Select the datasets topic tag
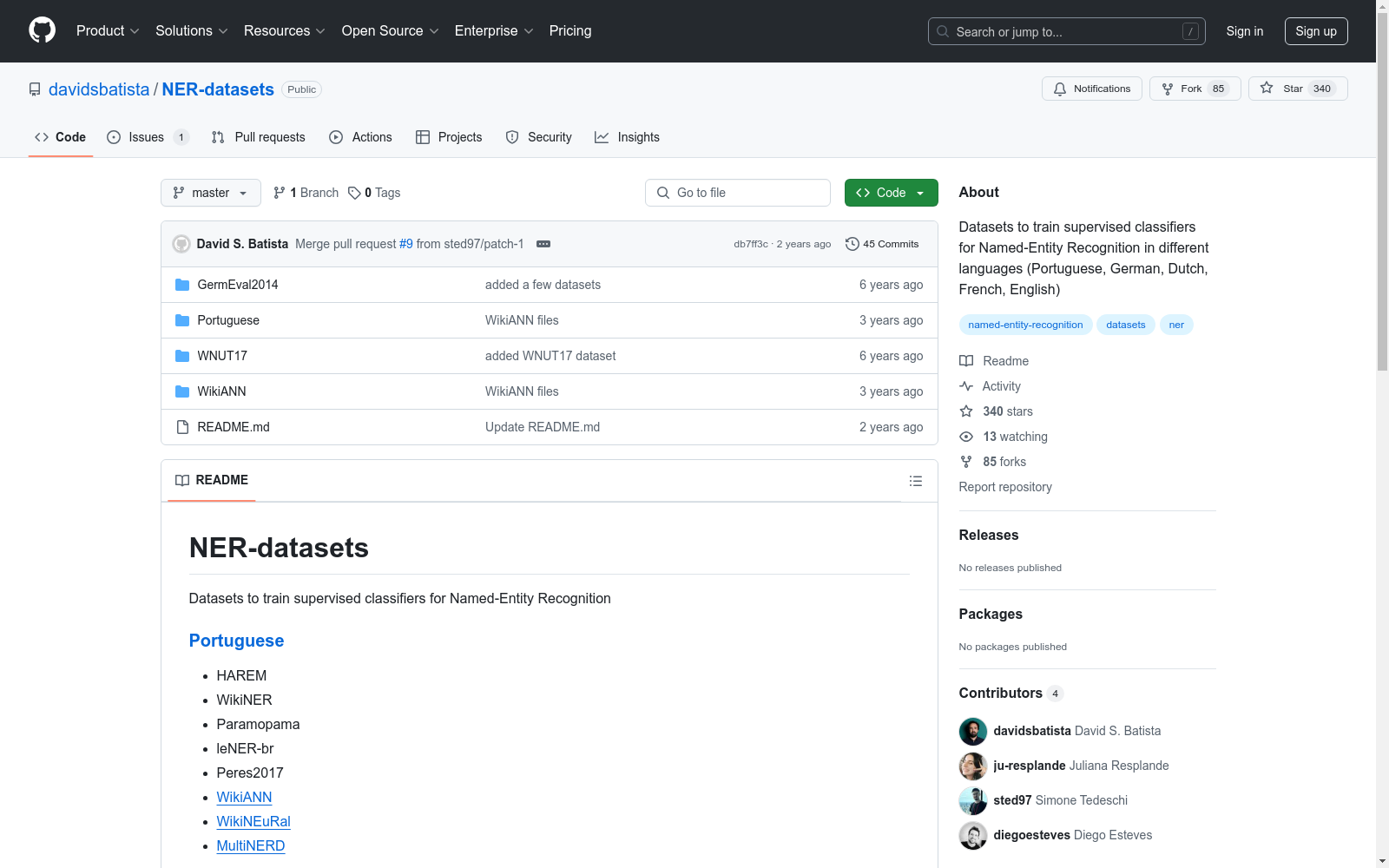Screen dimensions: 1389x868 pos(1126,325)
